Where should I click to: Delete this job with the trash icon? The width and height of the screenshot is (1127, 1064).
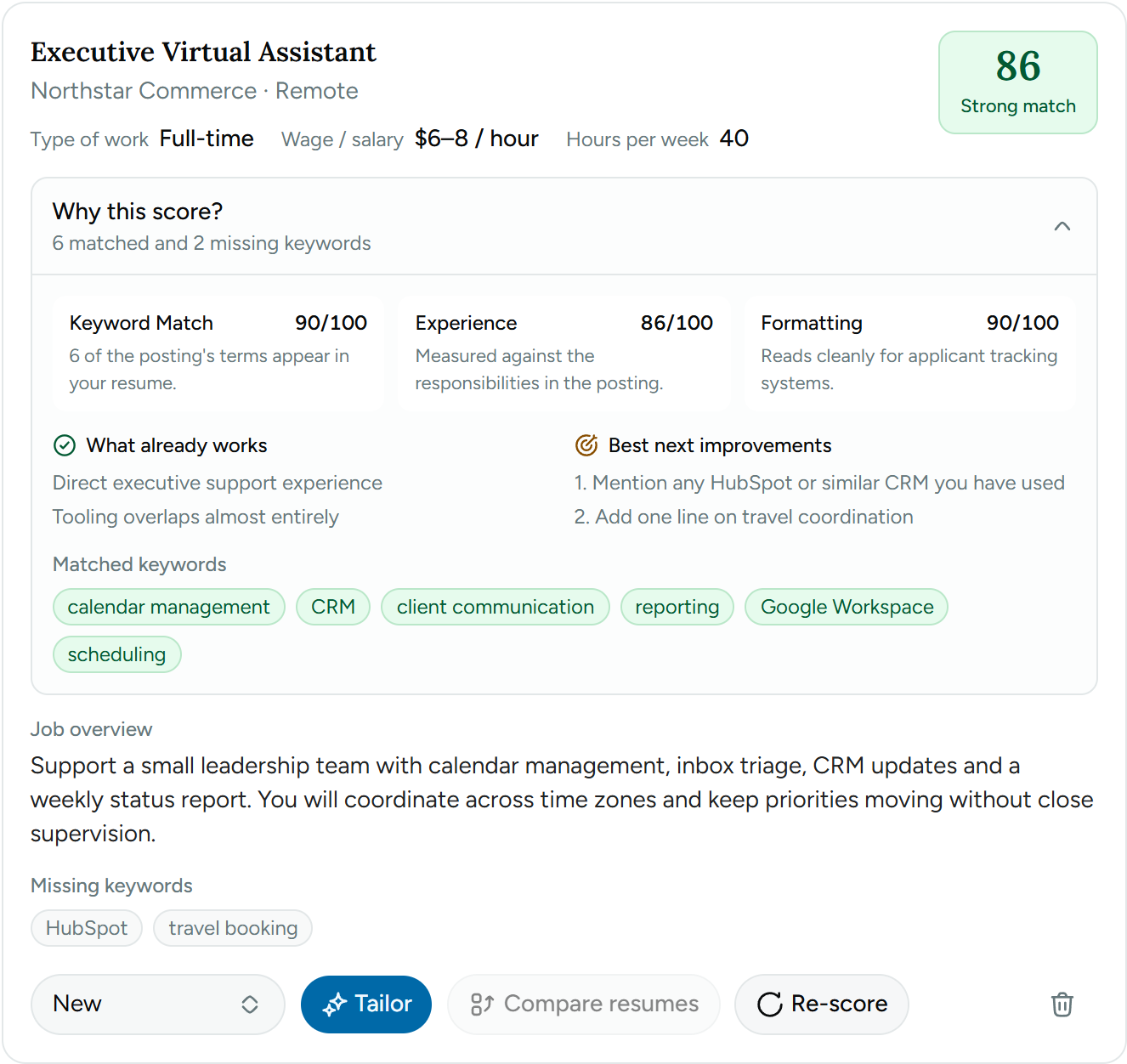pos(1062,1005)
